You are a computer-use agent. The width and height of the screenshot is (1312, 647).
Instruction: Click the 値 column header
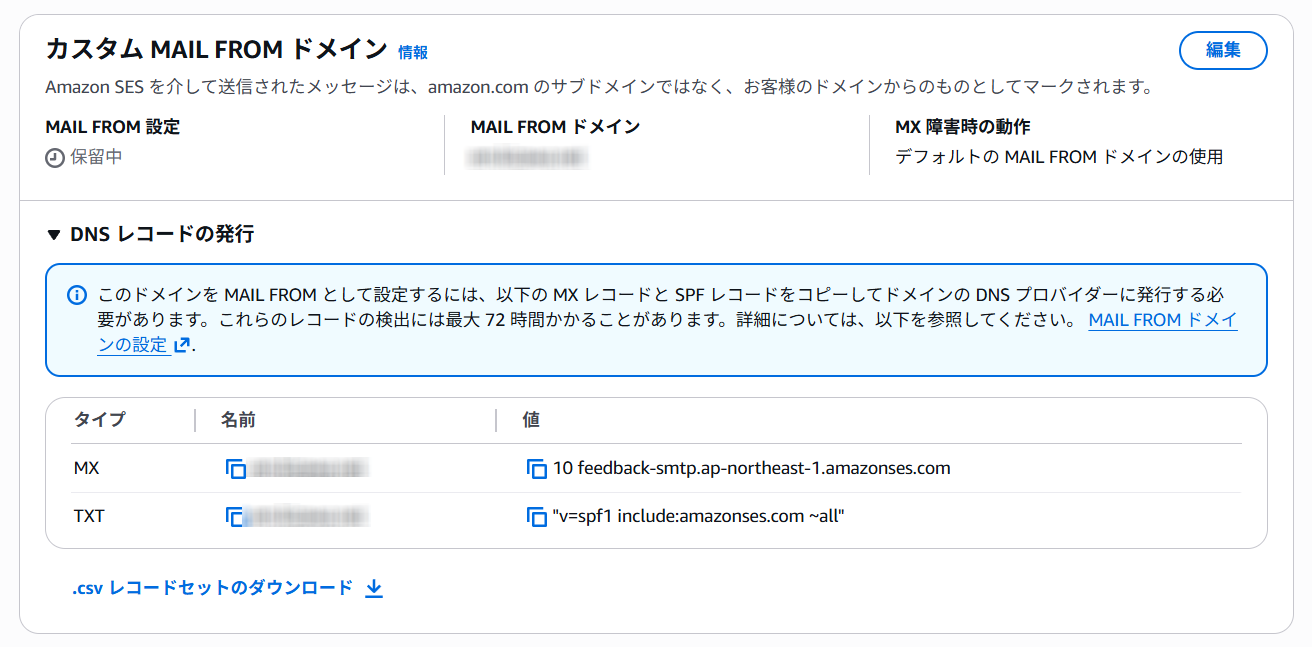pyautogui.click(x=531, y=420)
